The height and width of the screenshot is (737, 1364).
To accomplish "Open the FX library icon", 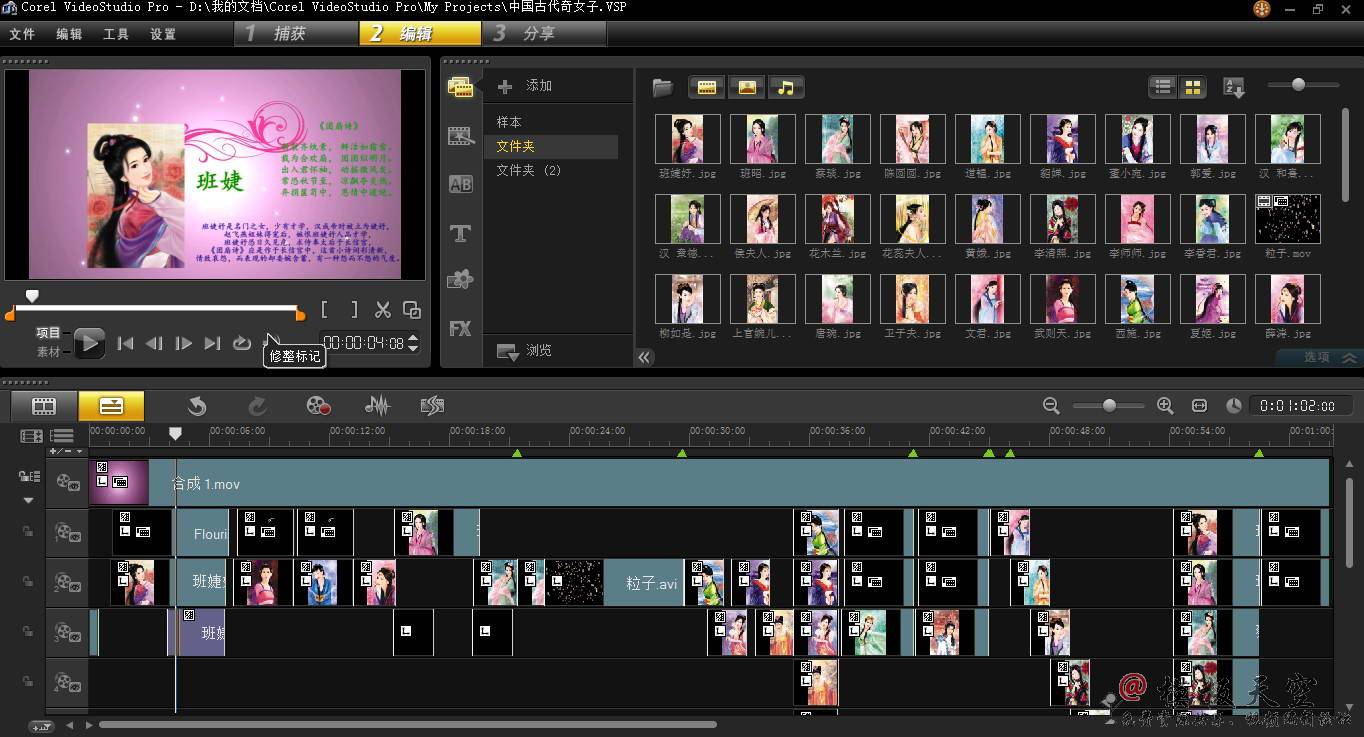I will click(x=460, y=328).
